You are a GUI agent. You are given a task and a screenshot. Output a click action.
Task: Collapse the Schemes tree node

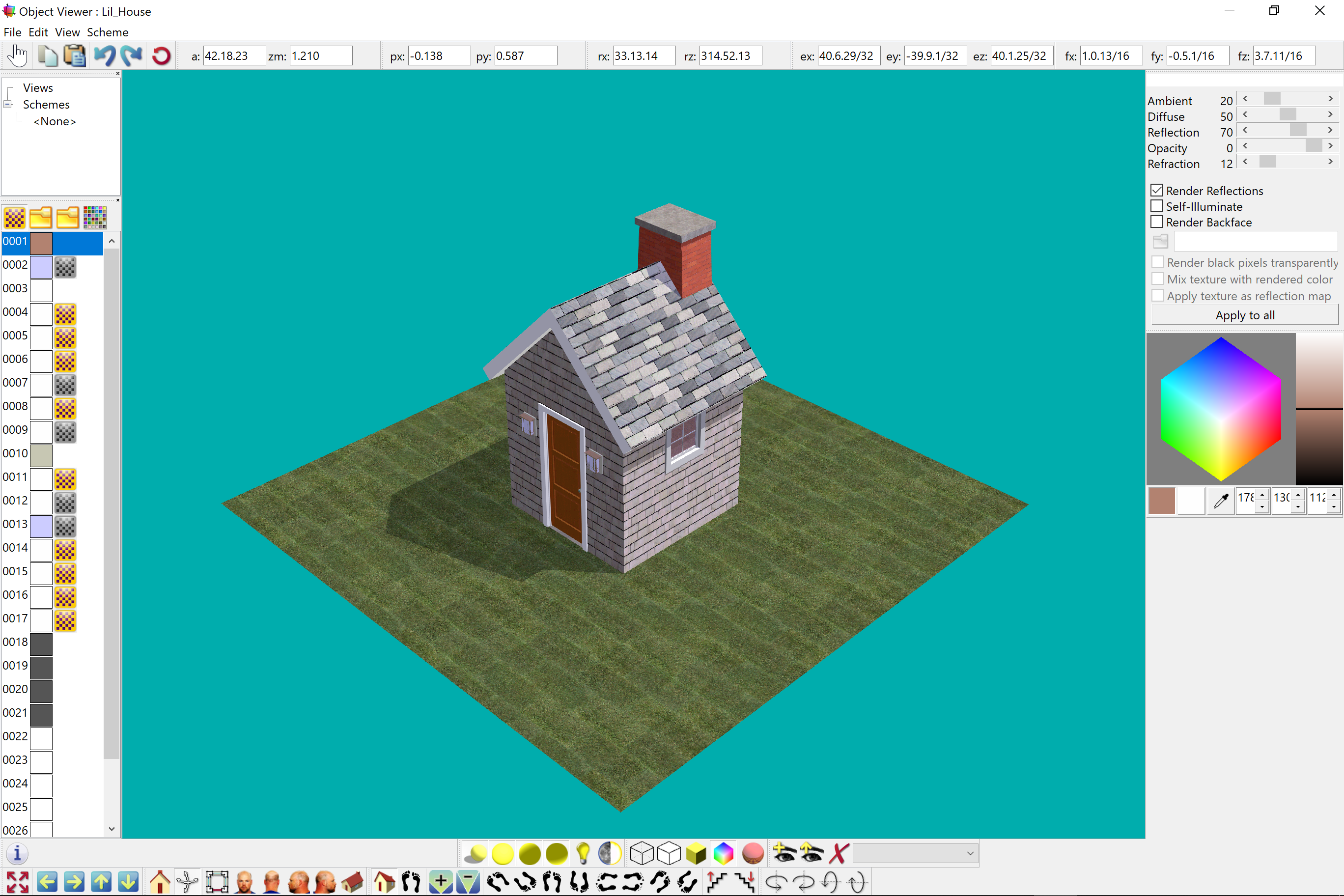(x=8, y=105)
